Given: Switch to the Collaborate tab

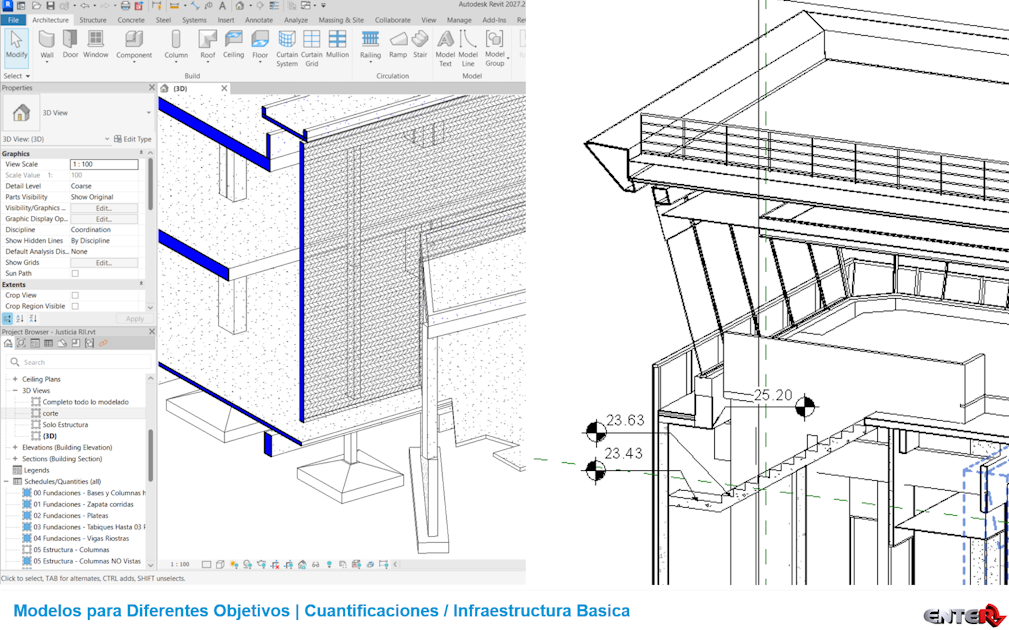Looking at the screenshot, I should [x=393, y=20].
